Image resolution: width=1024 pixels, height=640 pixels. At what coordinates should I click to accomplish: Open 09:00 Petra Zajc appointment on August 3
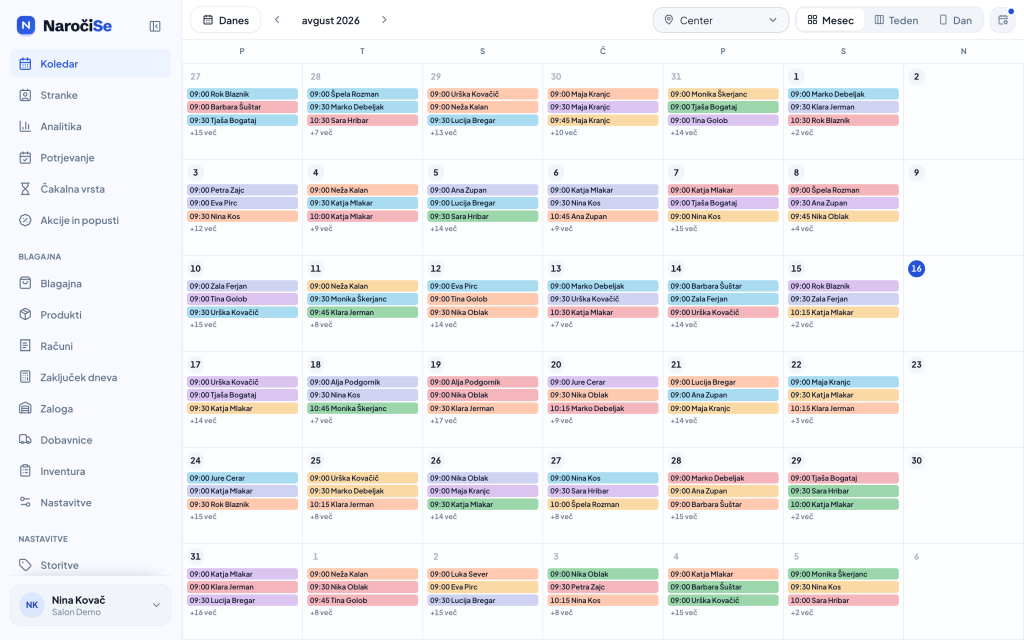pos(242,190)
